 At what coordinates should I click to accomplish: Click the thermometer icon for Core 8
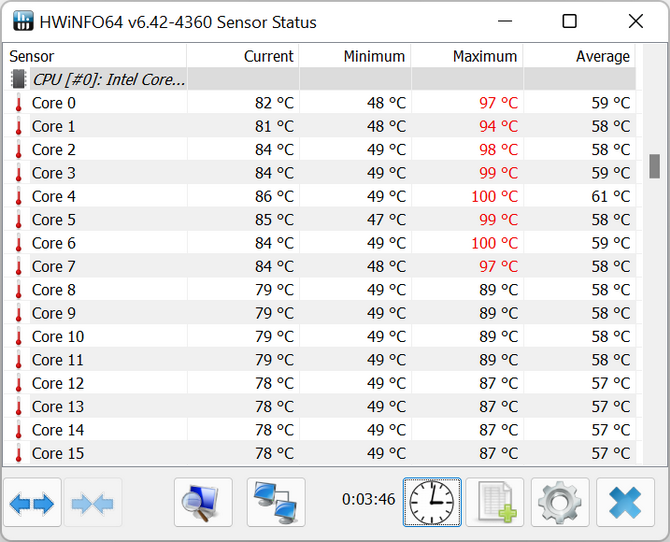point(18,290)
